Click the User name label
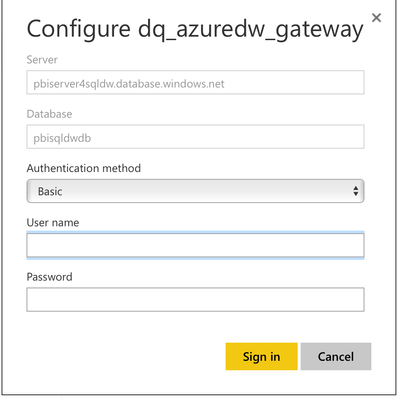Image resolution: width=397 pixels, height=400 pixels. (53, 222)
